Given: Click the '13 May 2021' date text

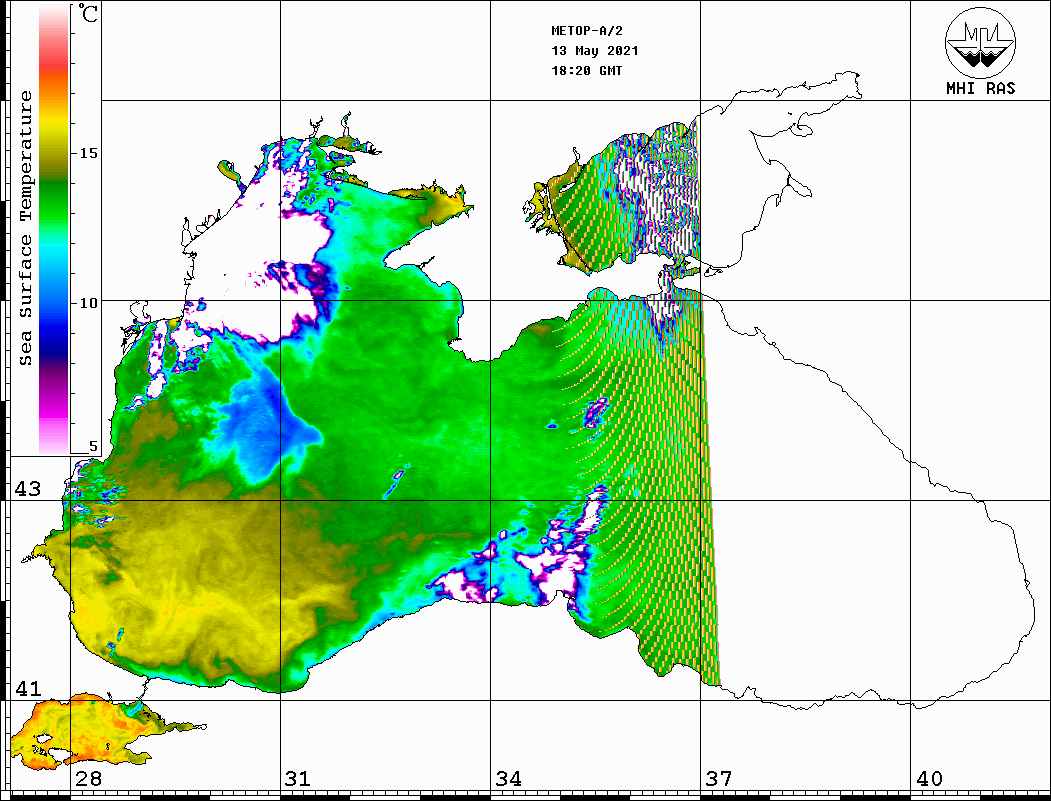Looking at the screenshot, I should tap(595, 51).
